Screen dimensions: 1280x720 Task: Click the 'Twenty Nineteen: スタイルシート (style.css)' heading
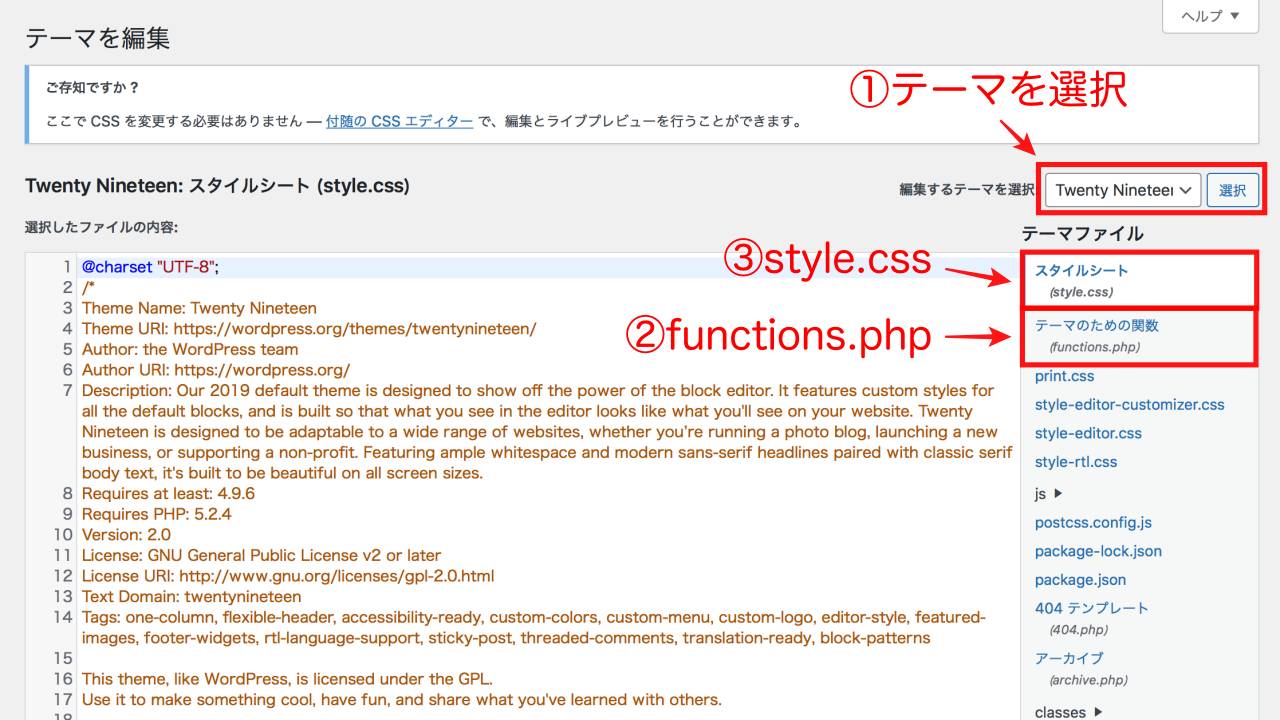(x=217, y=186)
